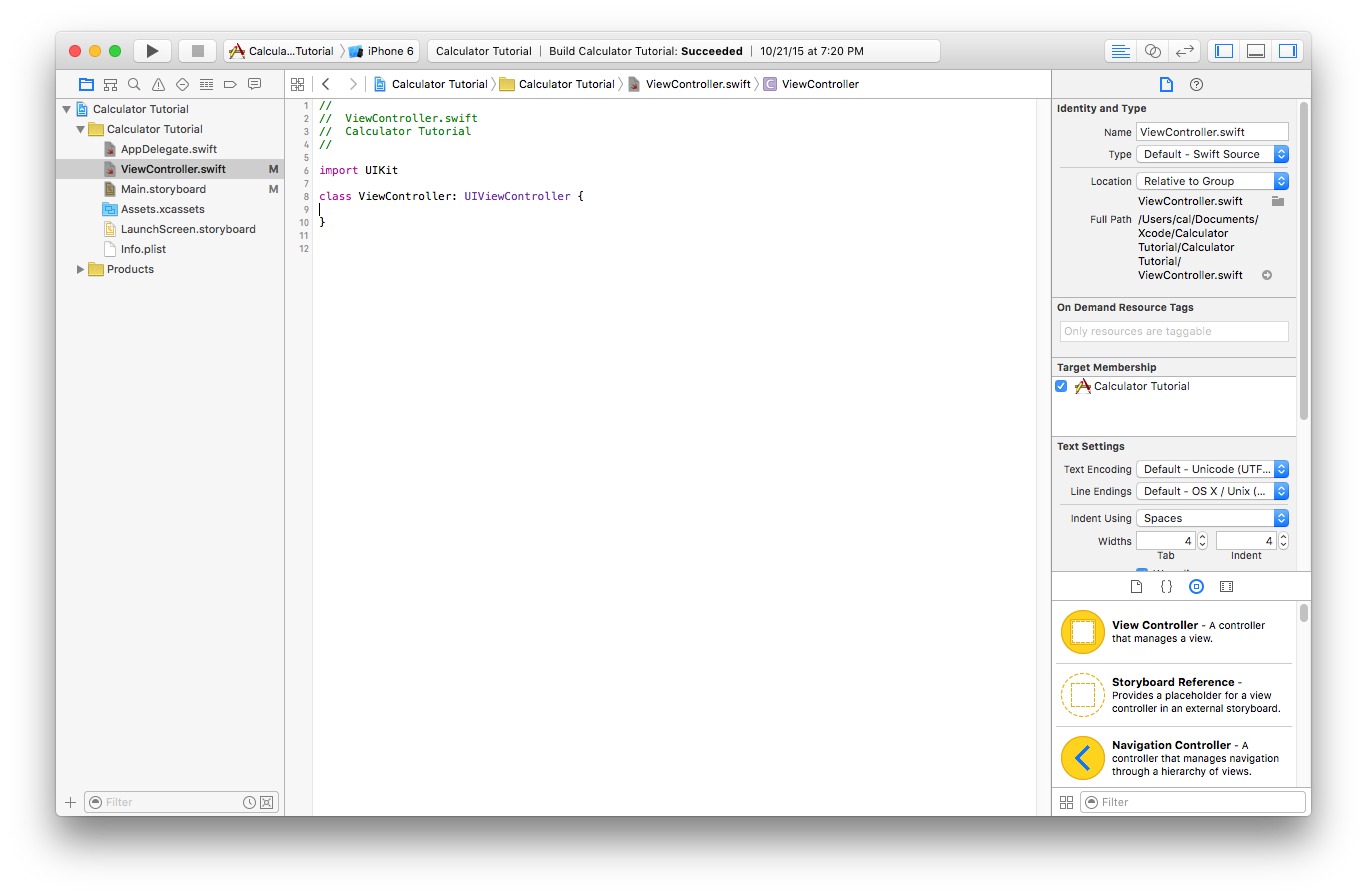
Task: Open the Report navigator
Action: [x=254, y=84]
